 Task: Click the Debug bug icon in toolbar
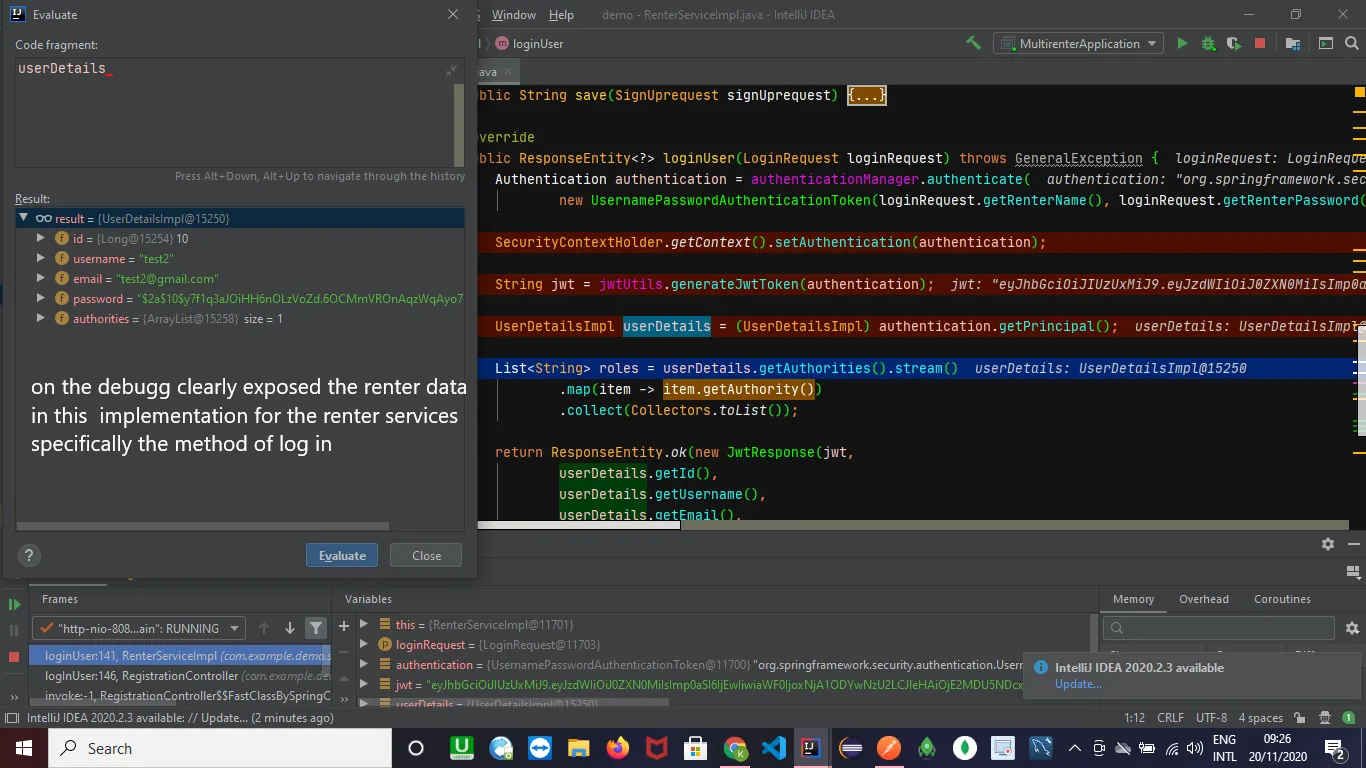coord(1208,43)
